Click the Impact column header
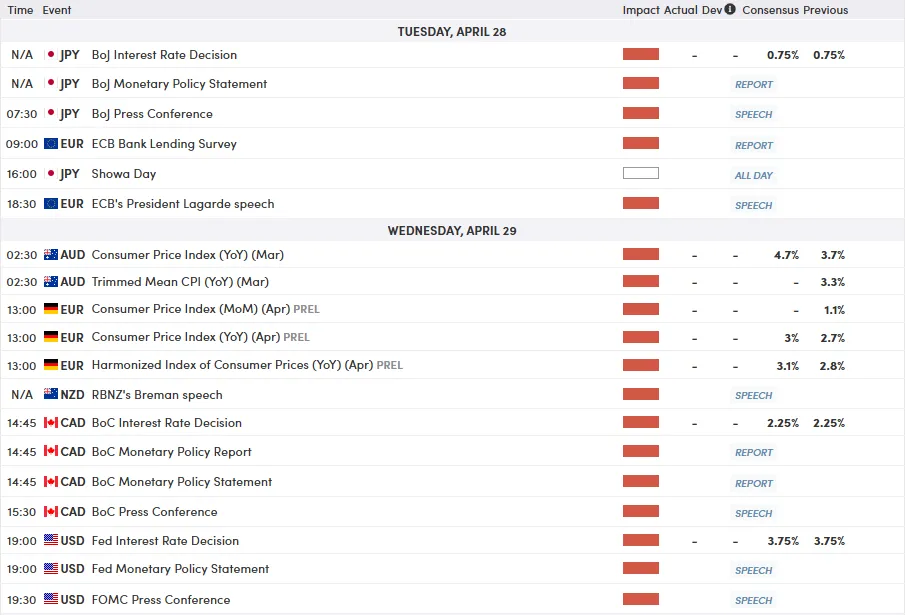The height and width of the screenshot is (615, 905). pos(641,10)
